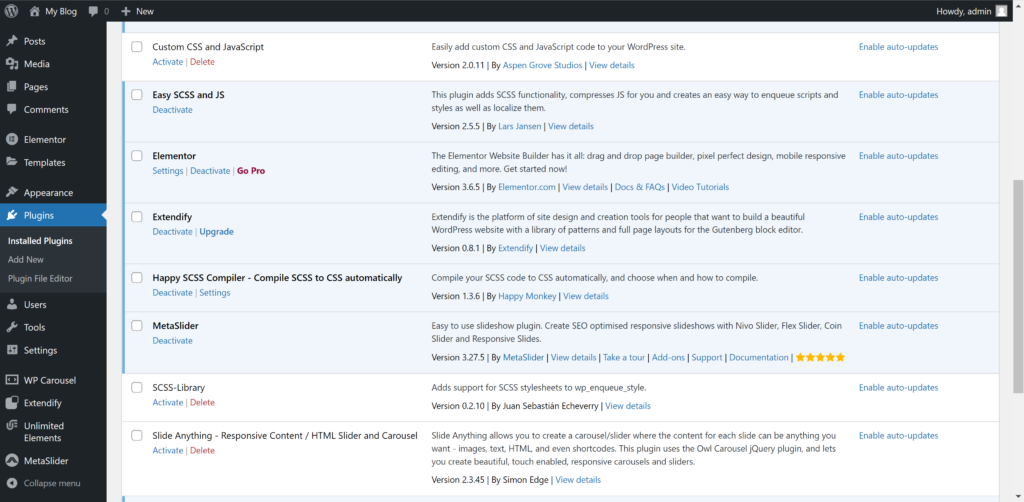This screenshot has width=1024, height=502.
Task: Open the WordPress logo menu
Action: click(11, 11)
